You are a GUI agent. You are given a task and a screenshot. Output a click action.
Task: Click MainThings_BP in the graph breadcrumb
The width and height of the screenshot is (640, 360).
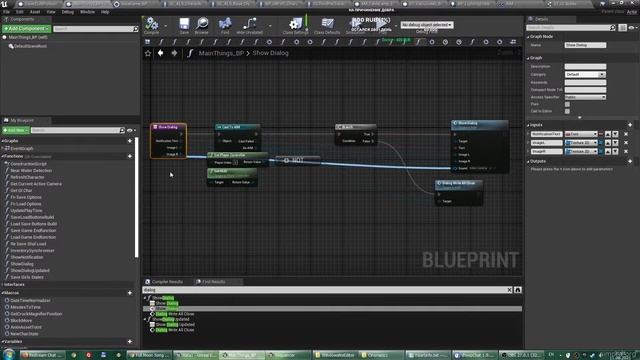pos(221,53)
